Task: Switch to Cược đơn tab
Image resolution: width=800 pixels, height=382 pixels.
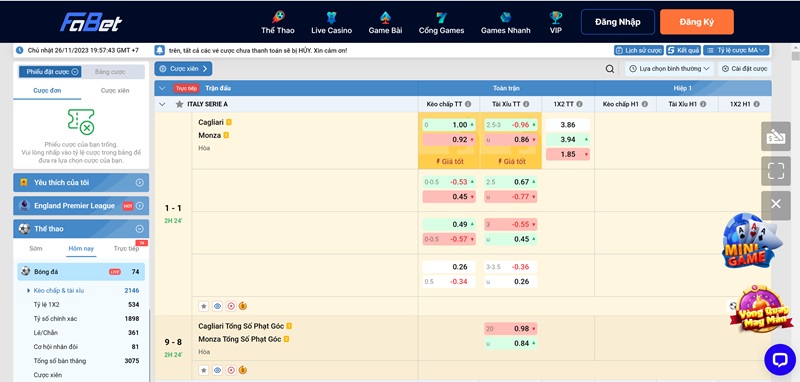Action: pos(47,90)
